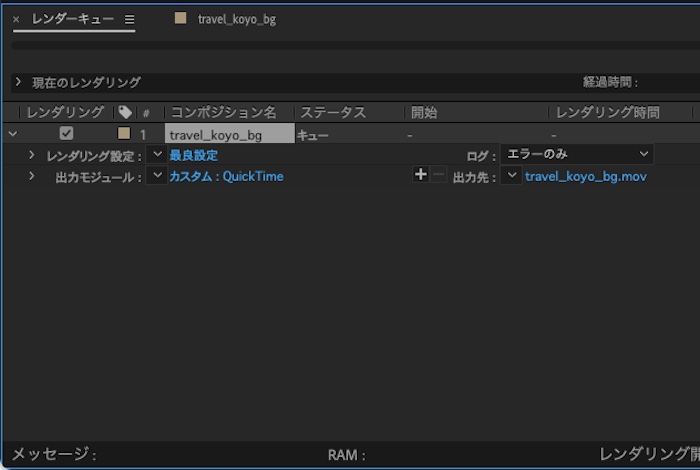Close the レンダーキュー panel with the x icon
700x470 pixels.
[x=16, y=19]
